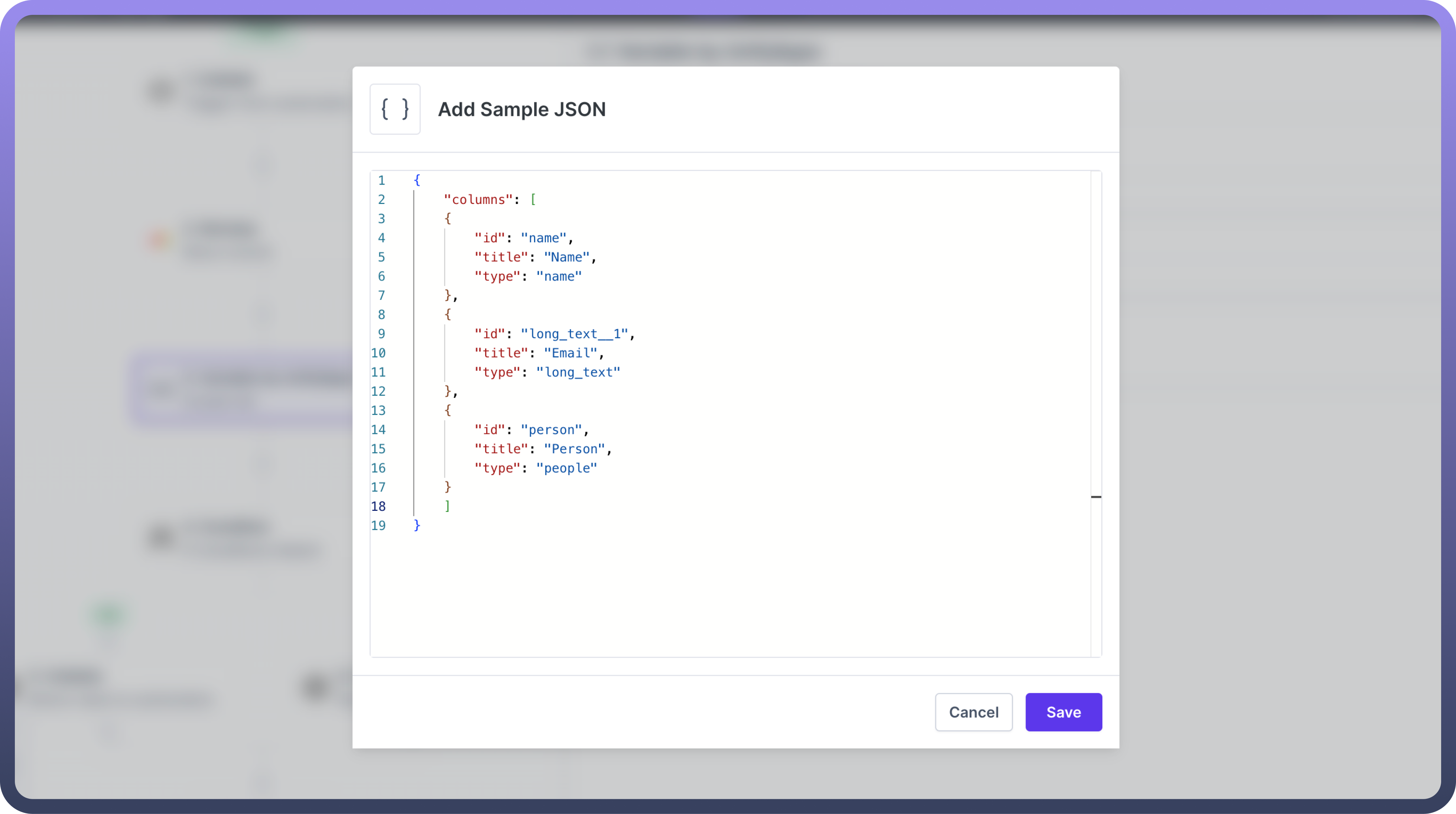Click the "person" id value on line 14

tap(551, 429)
